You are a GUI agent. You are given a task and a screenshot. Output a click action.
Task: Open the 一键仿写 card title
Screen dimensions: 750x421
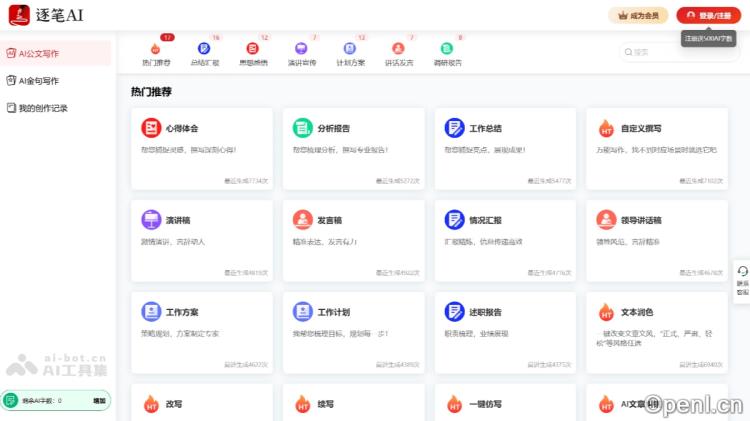[485, 404]
